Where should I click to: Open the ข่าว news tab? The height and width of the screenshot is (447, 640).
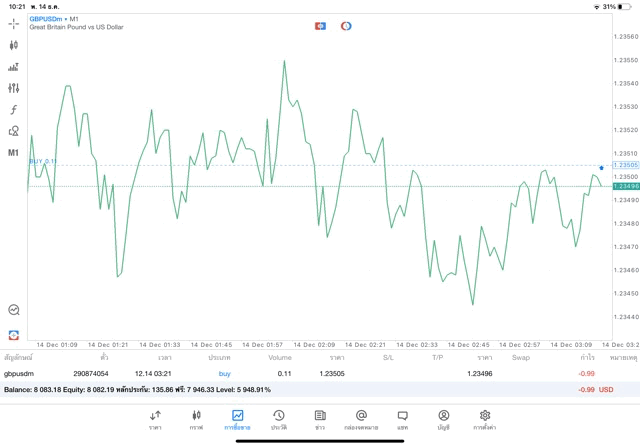click(320, 420)
